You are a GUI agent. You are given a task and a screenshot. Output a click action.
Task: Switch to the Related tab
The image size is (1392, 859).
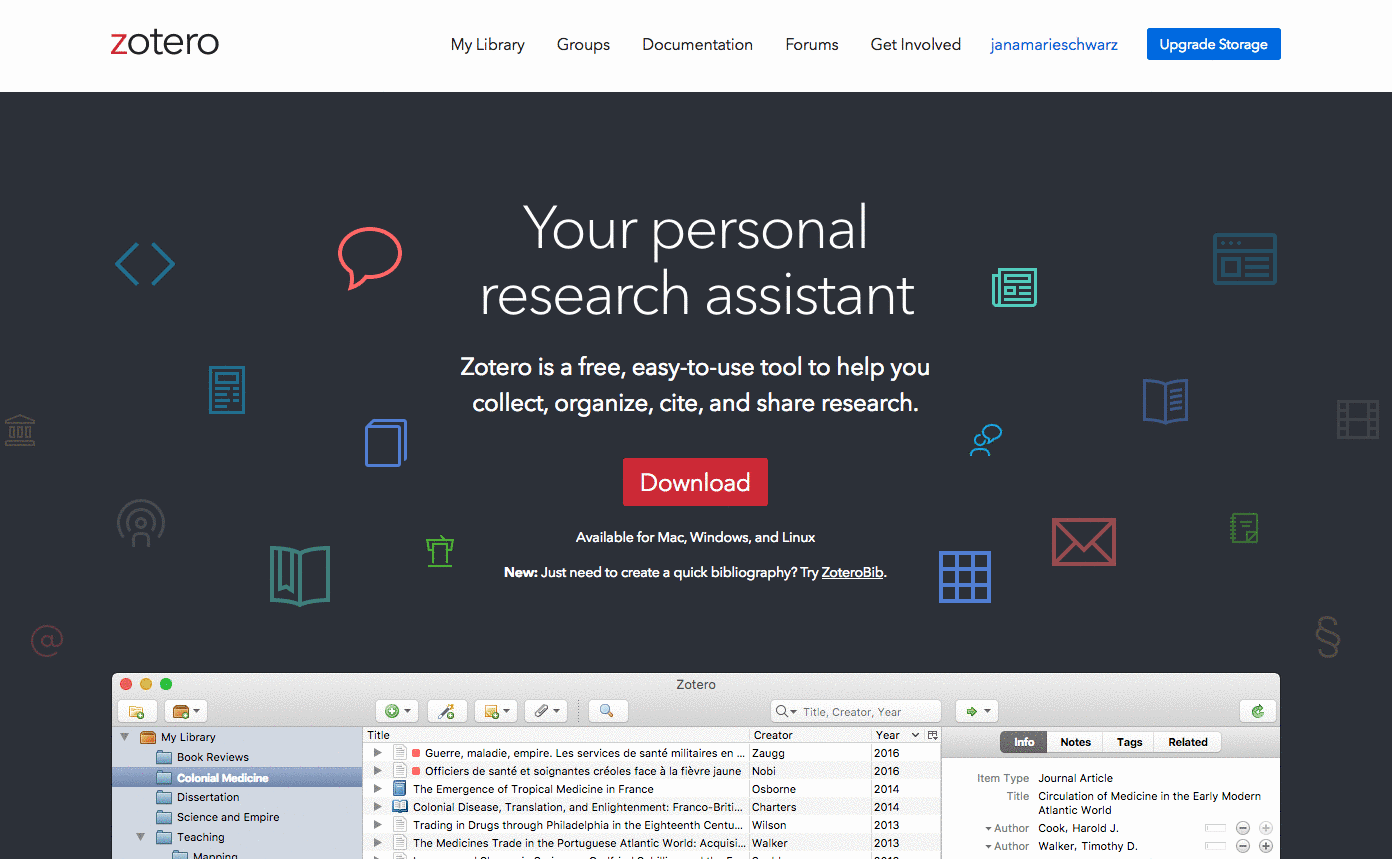(1188, 742)
